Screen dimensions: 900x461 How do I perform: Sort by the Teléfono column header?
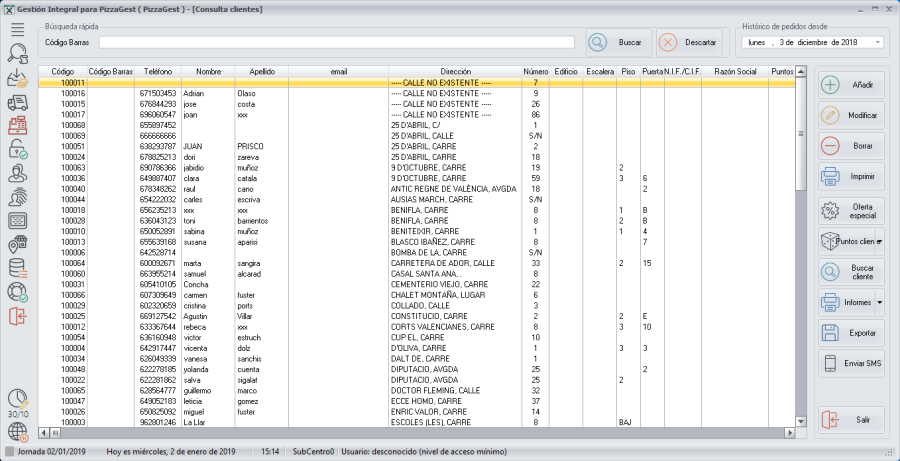coord(158,72)
